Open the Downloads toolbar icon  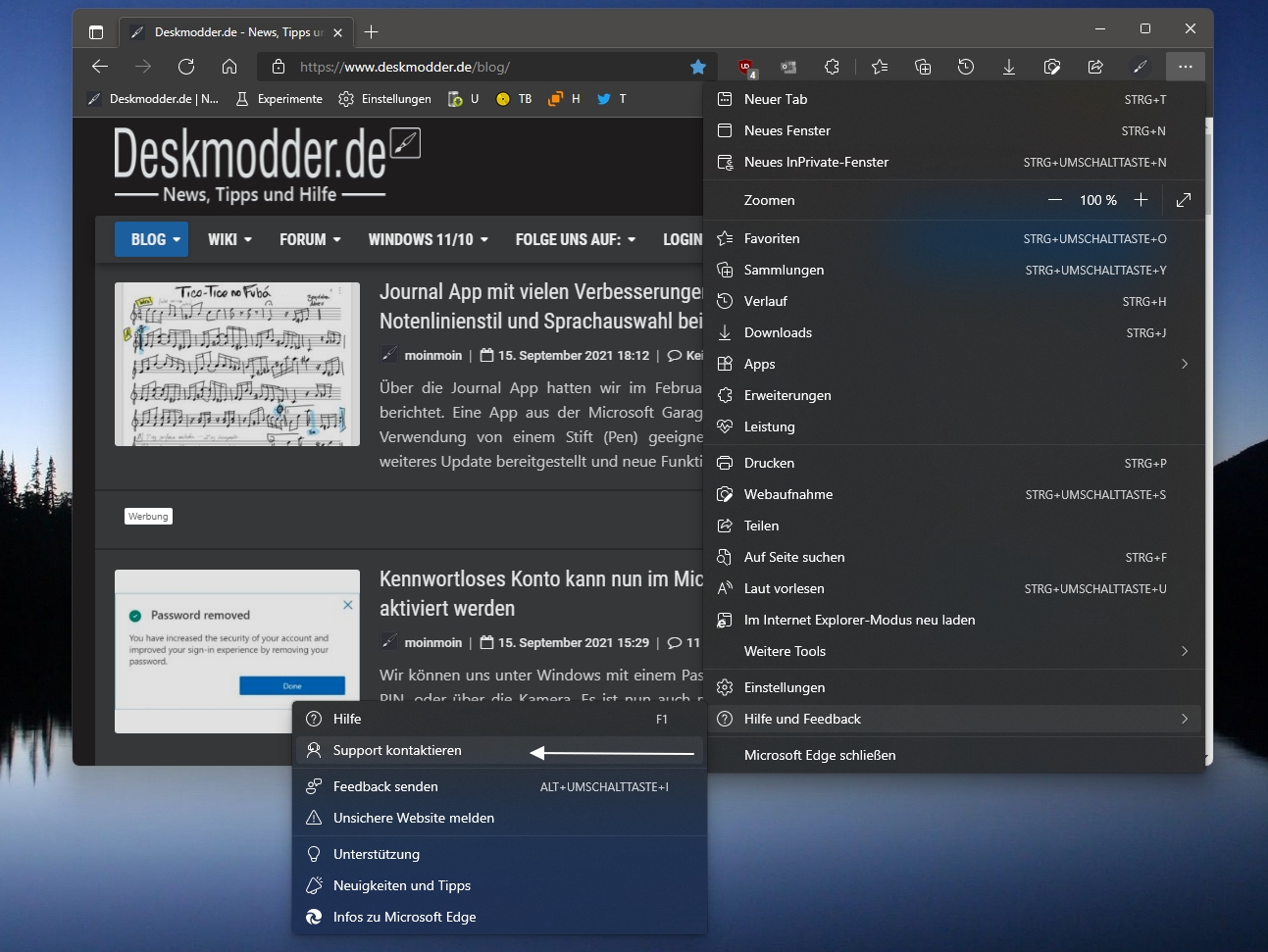[1009, 67]
